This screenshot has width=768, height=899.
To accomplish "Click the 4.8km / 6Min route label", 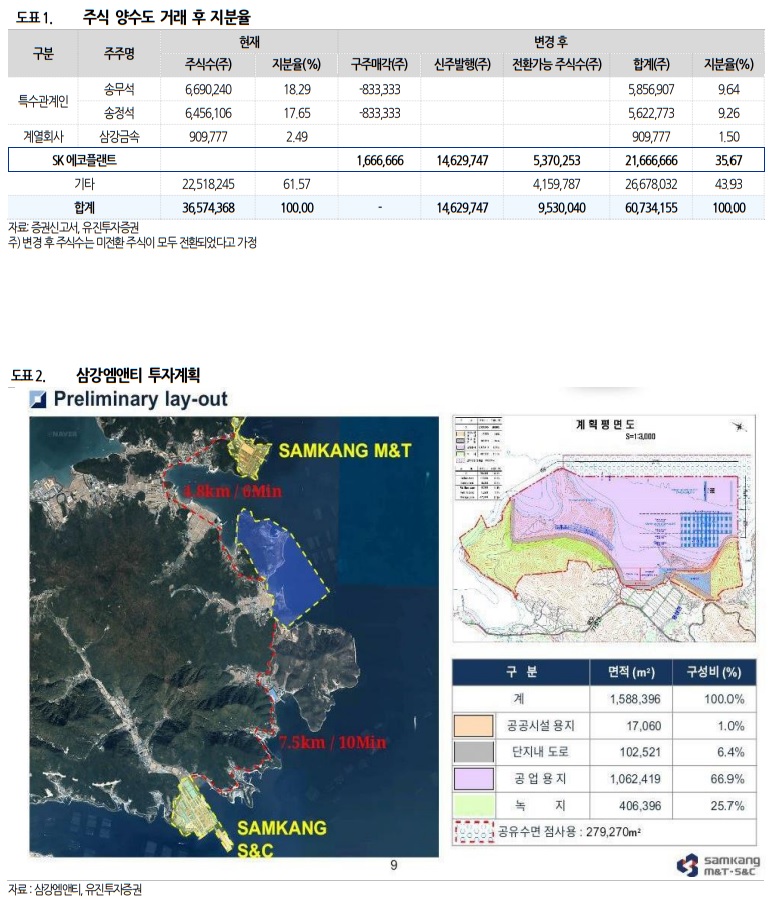I will pyautogui.click(x=232, y=491).
